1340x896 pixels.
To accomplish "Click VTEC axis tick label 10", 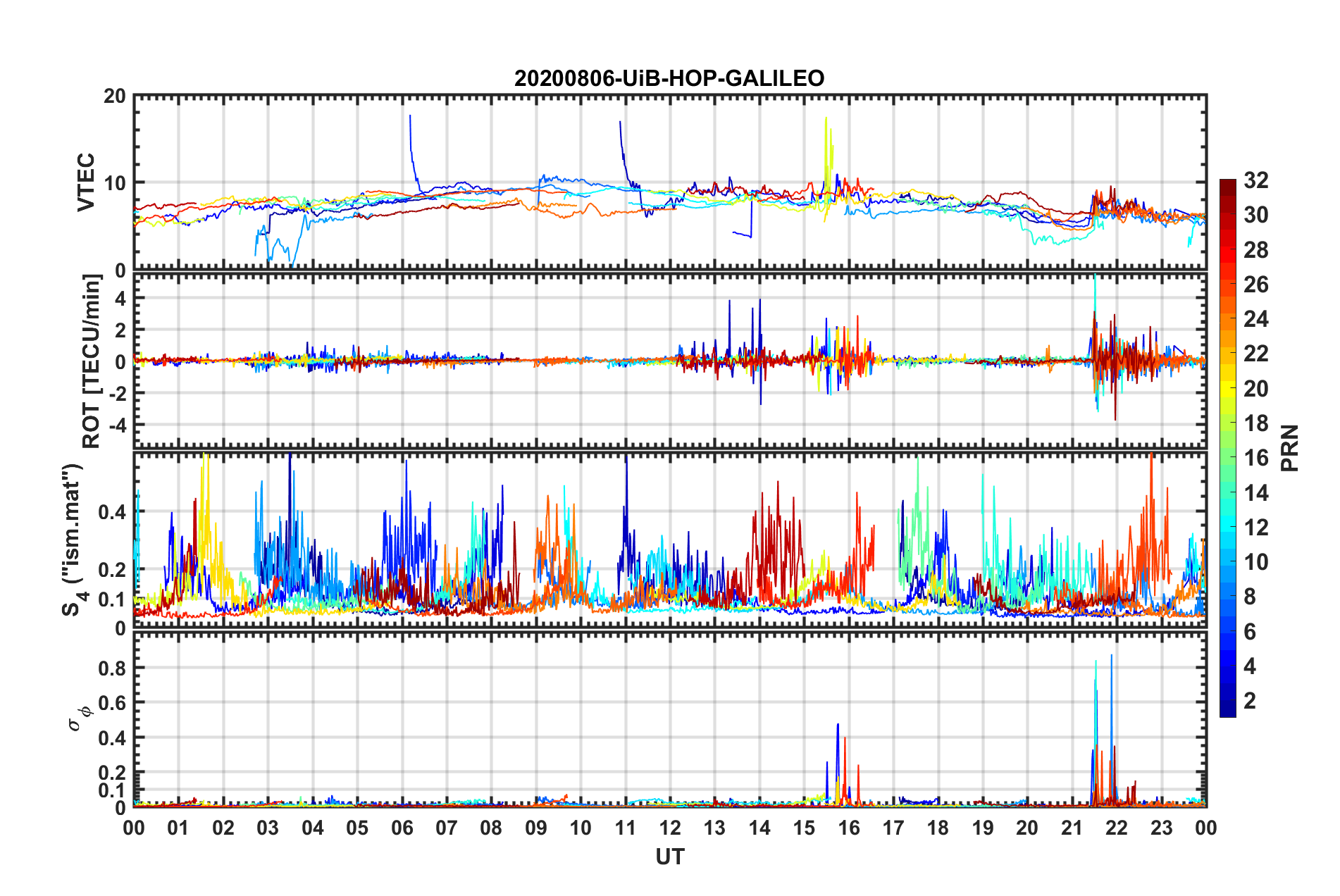I will click(x=115, y=183).
